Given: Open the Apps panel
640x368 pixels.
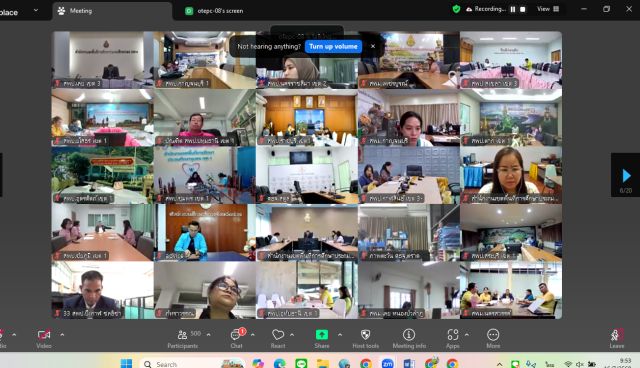Looking at the screenshot, I should point(453,339).
